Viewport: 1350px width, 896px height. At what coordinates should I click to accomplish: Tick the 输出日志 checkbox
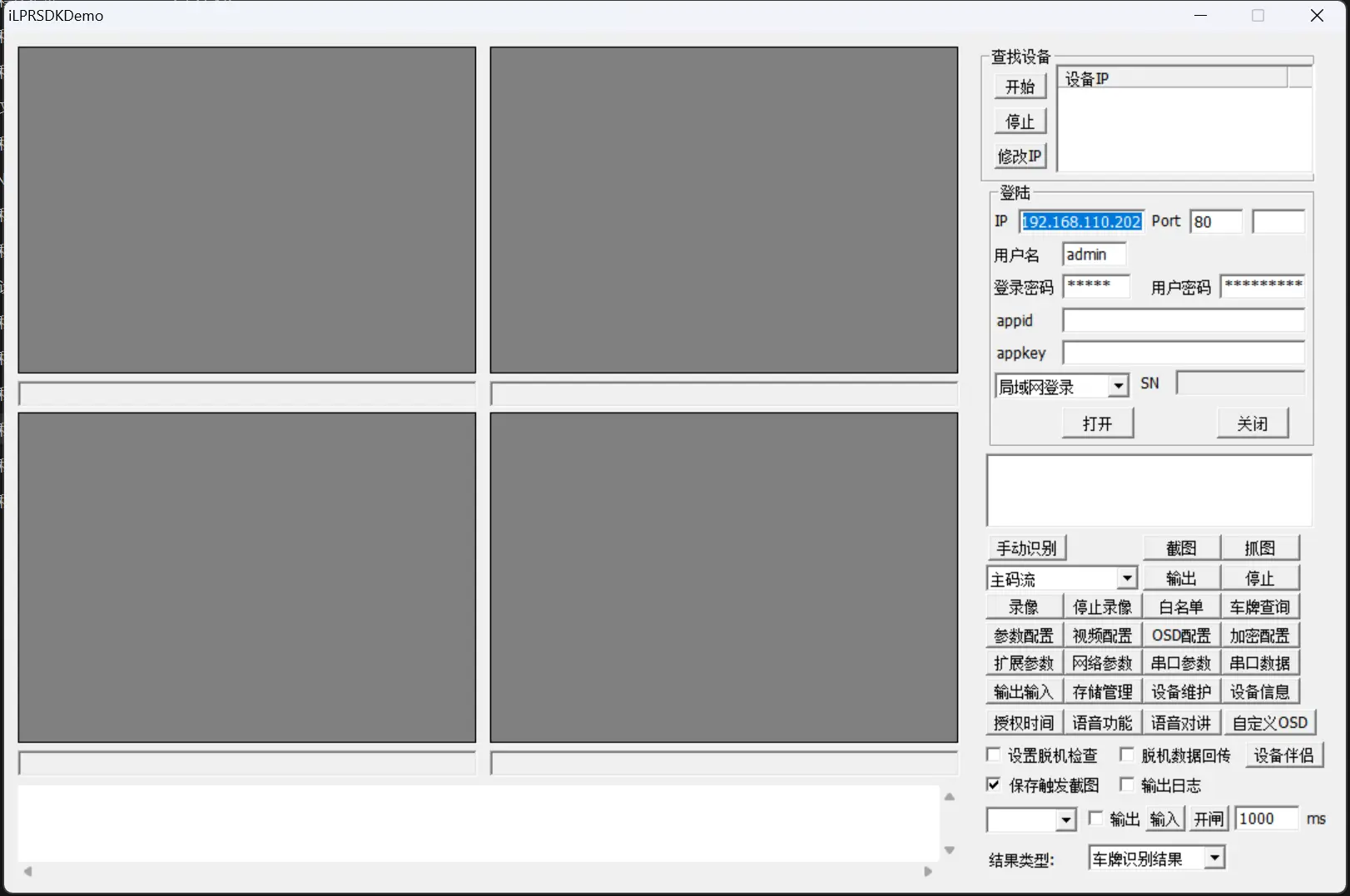coord(1127,785)
